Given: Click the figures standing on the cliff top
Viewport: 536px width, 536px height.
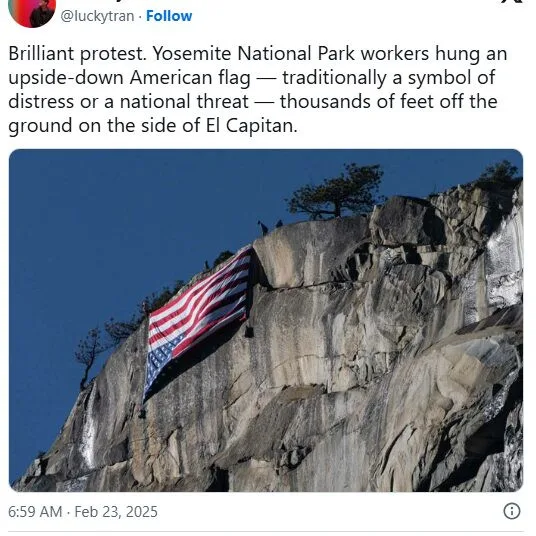Looking at the screenshot, I should 269,227.
